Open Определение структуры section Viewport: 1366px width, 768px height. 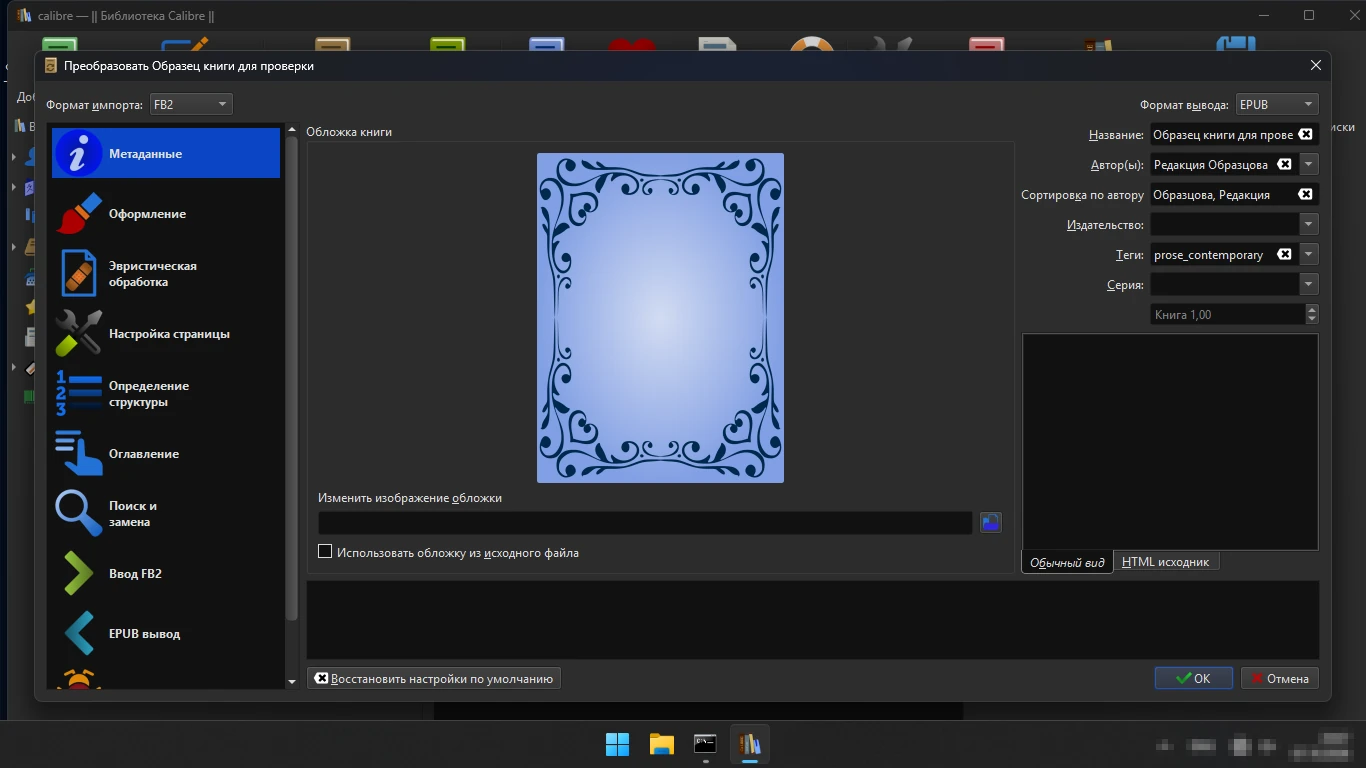tap(166, 393)
